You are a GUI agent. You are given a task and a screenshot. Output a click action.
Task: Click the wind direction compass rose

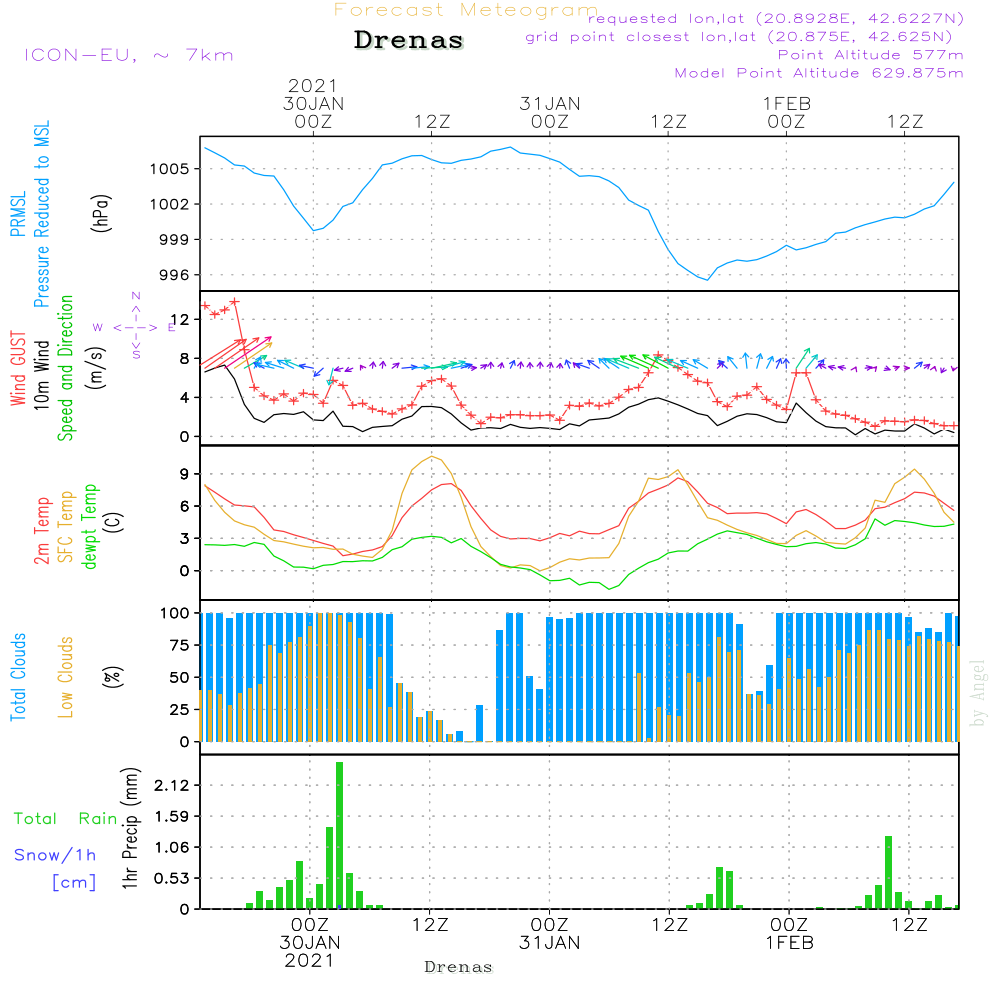click(135, 327)
